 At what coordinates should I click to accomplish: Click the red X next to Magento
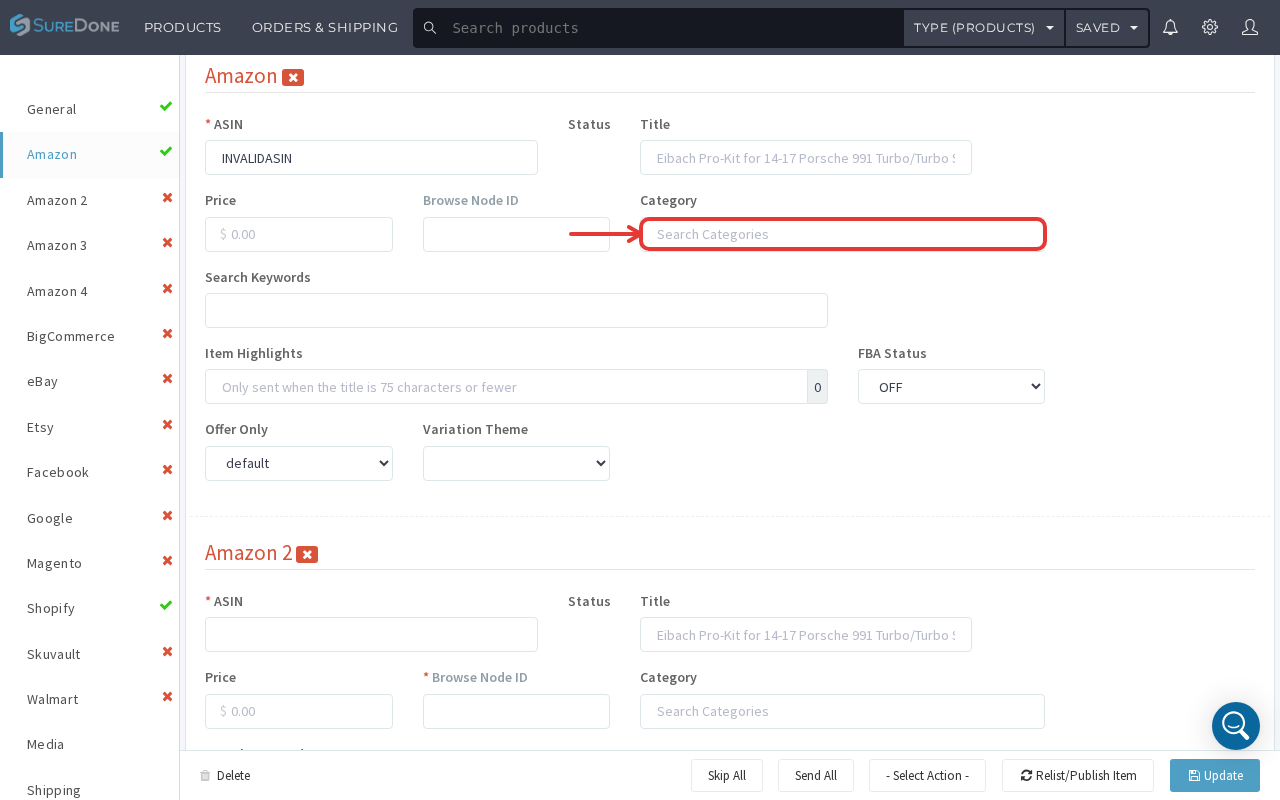coord(168,561)
